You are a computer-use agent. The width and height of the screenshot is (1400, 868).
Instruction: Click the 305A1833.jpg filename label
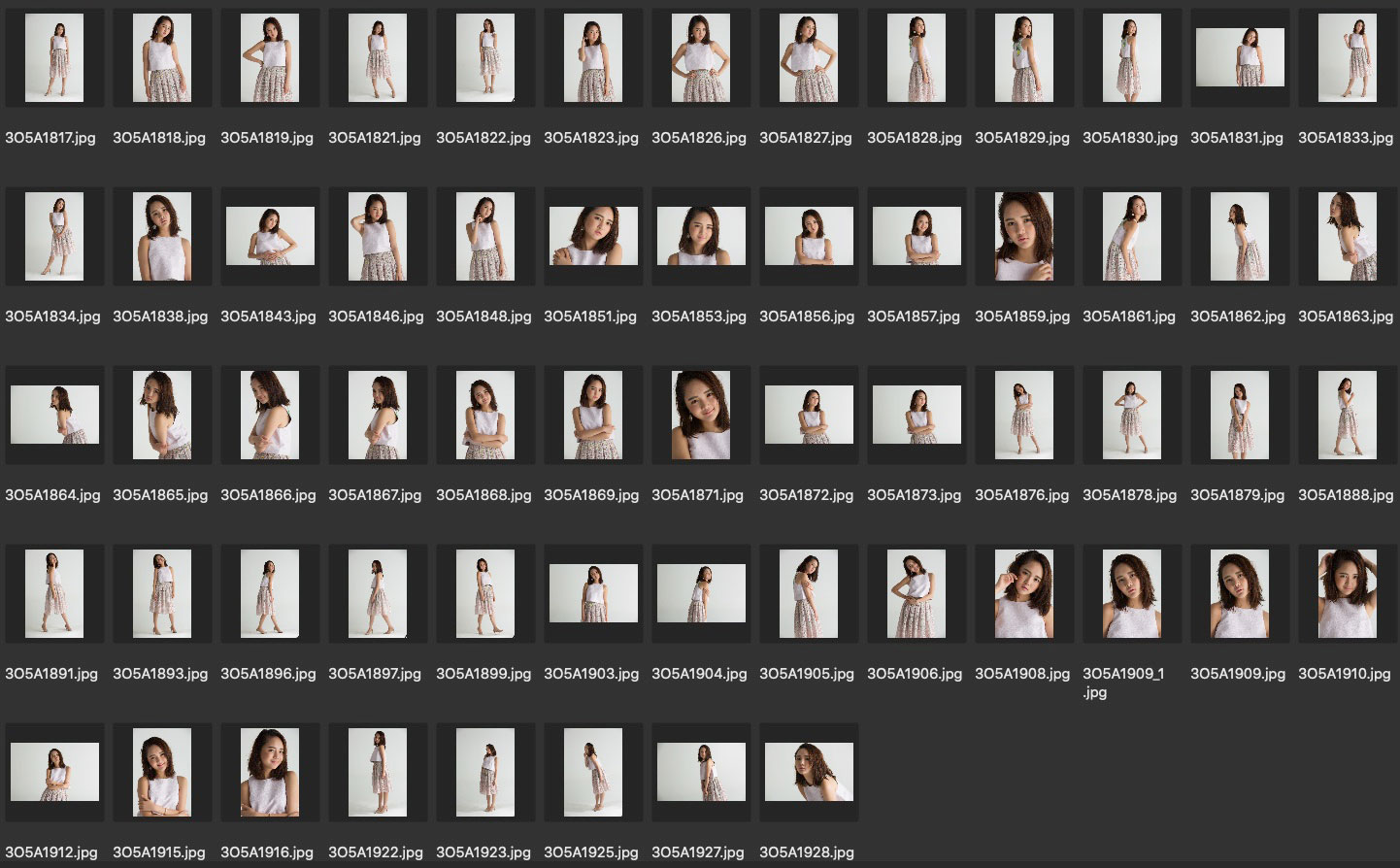1346,138
